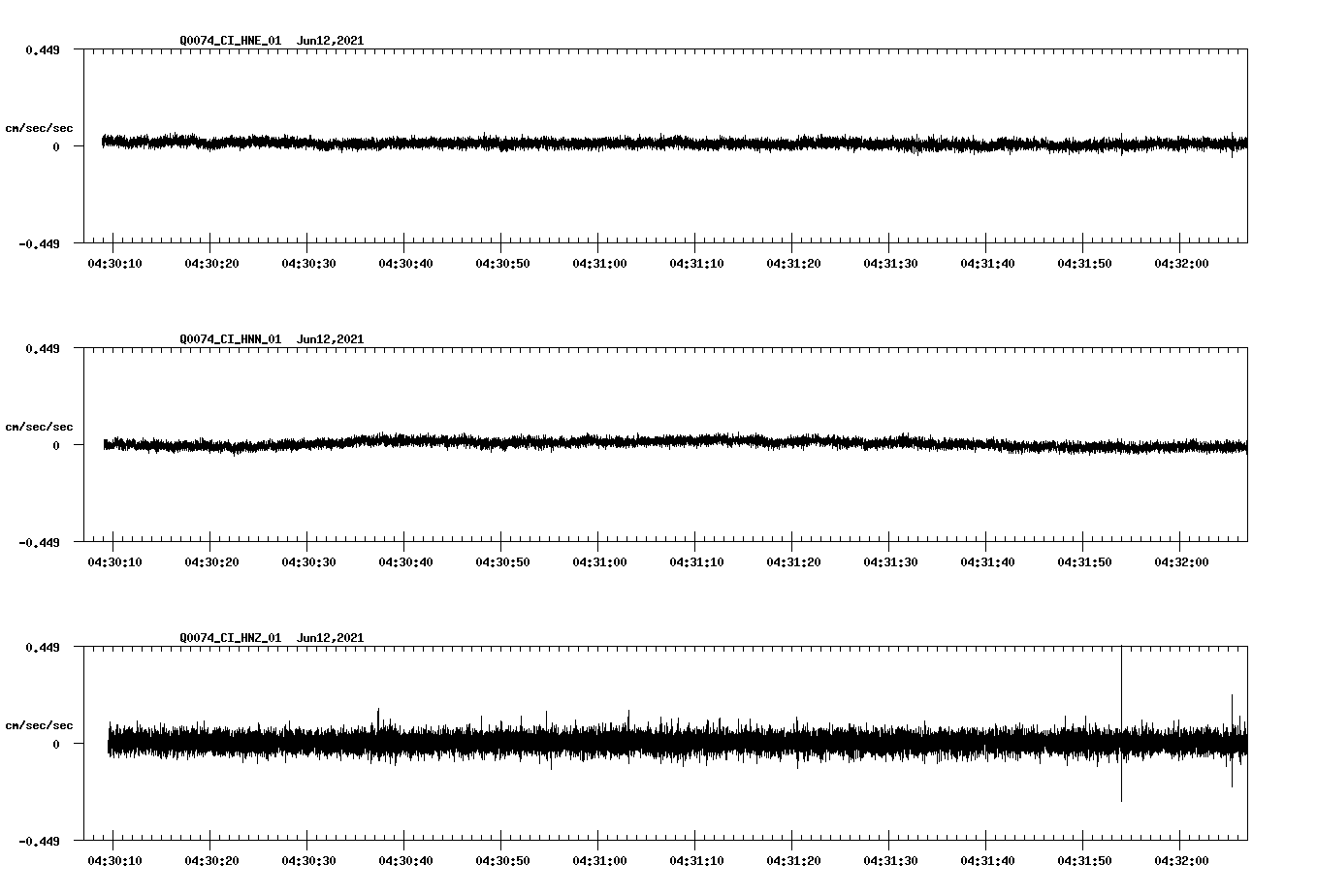Click the 04:31:40 time label under HNE plot
Viewport: 1317px width, 896px height.
pyautogui.click(x=987, y=264)
